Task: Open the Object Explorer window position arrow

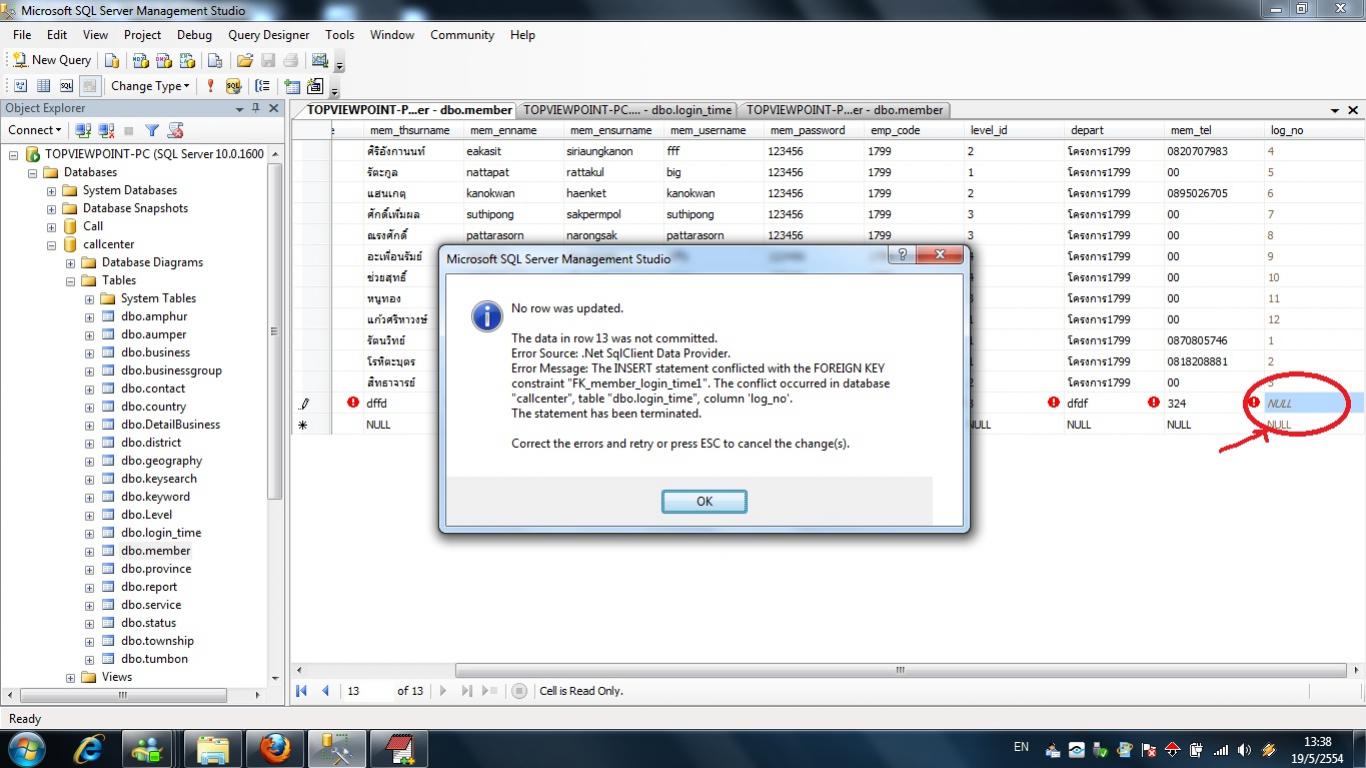Action: 240,109
